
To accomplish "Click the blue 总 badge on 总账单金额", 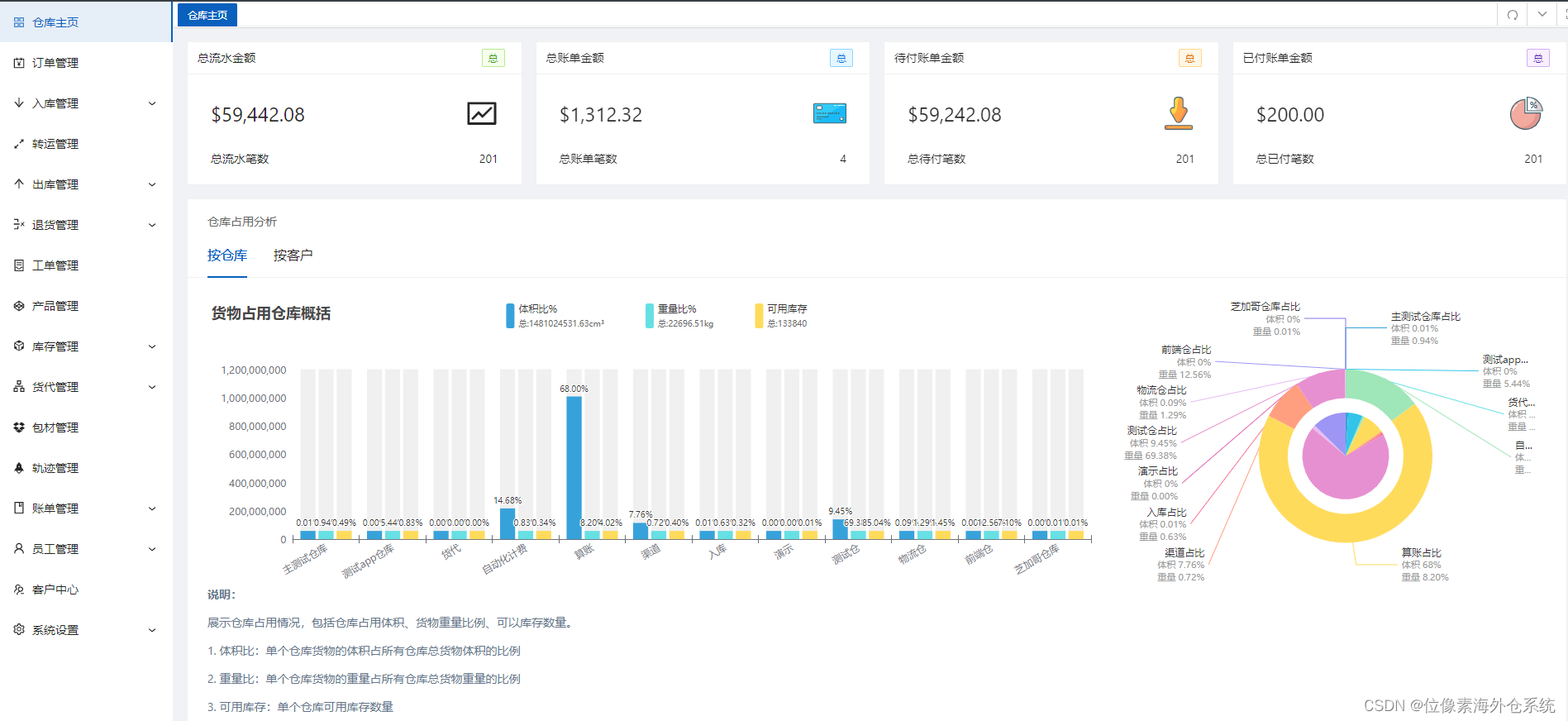I will tap(841, 58).
